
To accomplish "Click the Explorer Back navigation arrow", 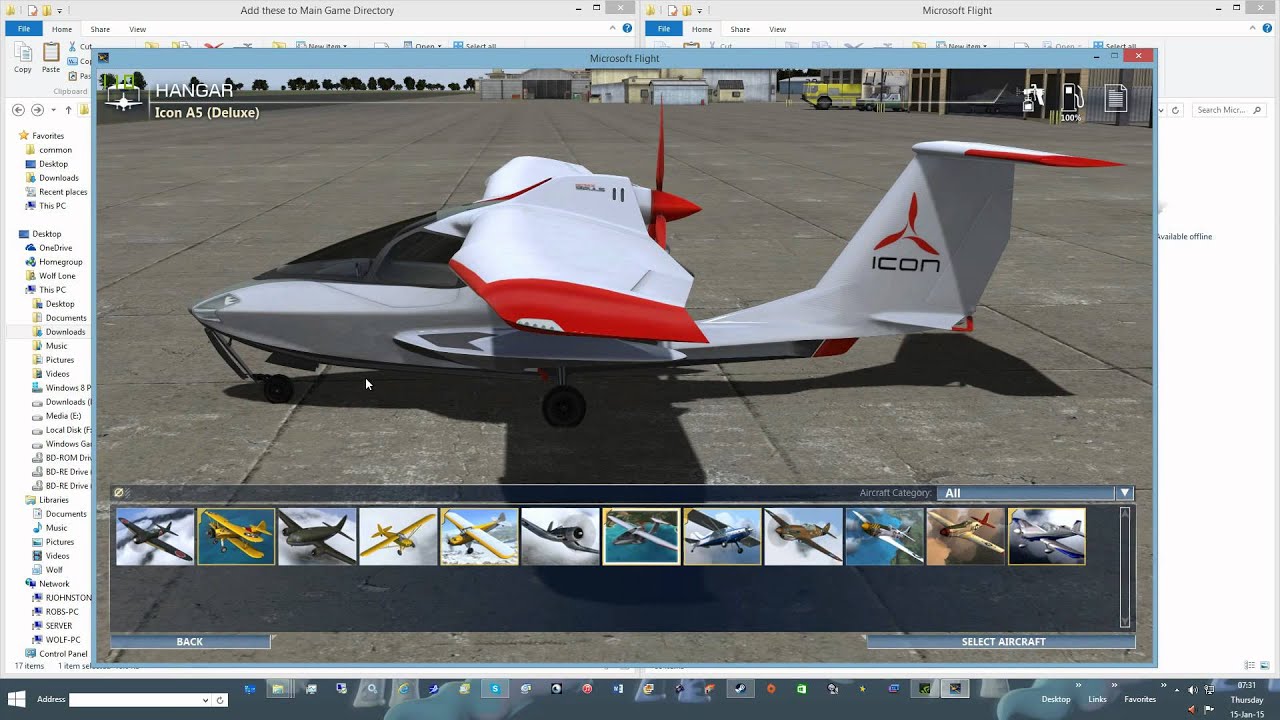I will [x=18, y=110].
